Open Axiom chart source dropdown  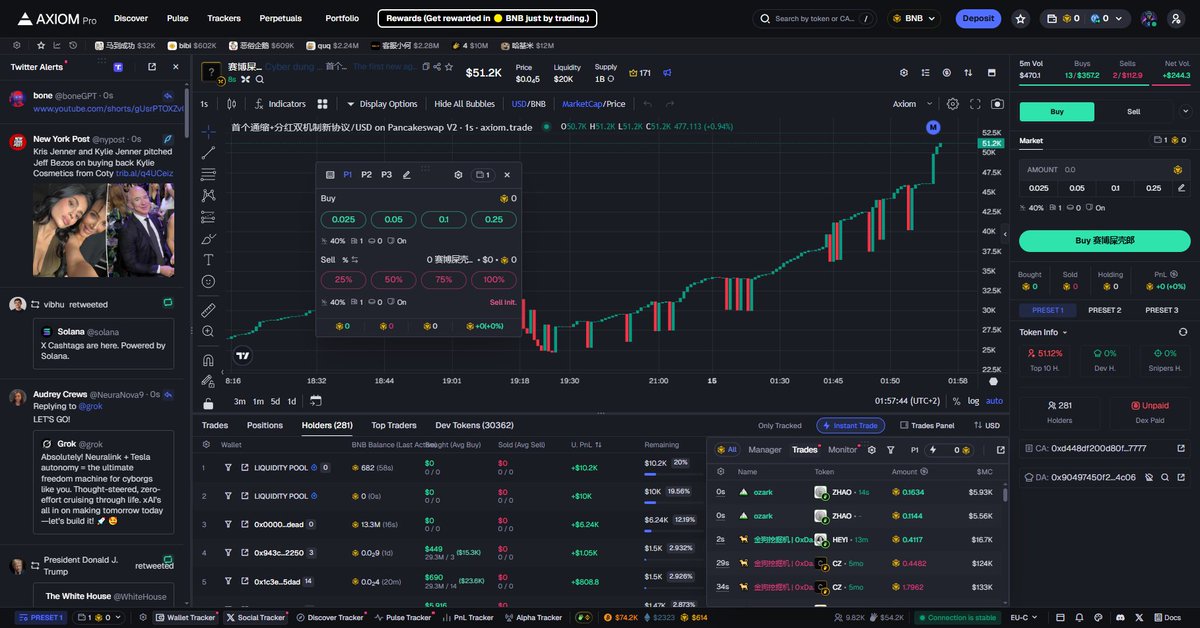tap(911, 104)
